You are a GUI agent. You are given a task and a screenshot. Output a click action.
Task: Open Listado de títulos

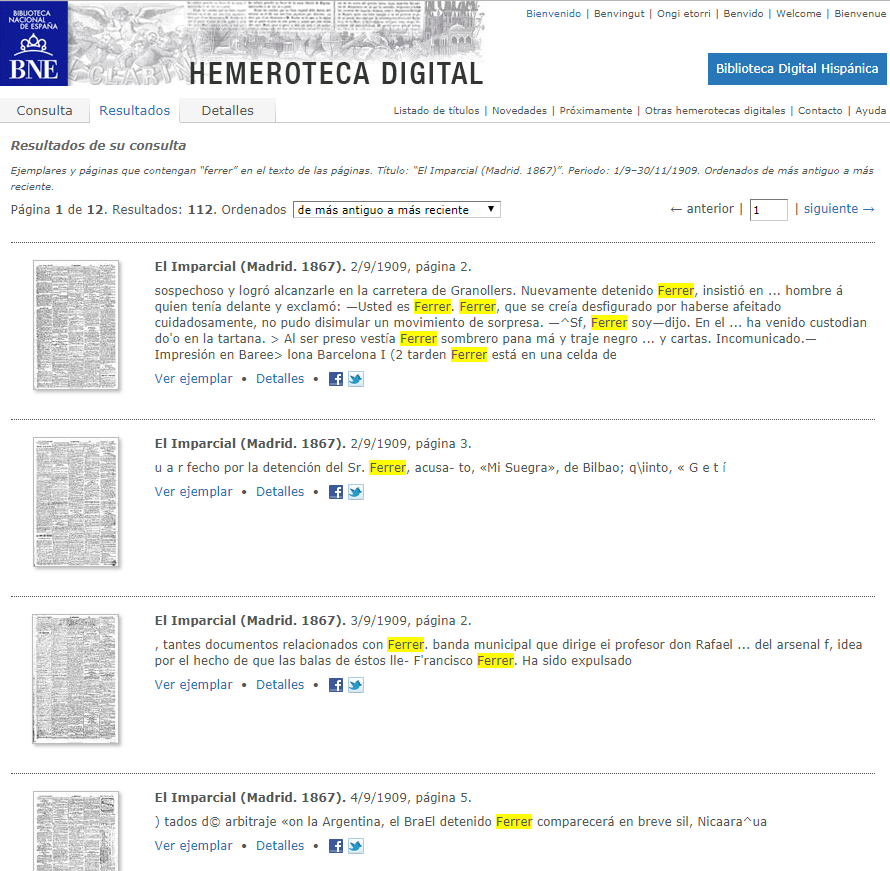(x=436, y=111)
